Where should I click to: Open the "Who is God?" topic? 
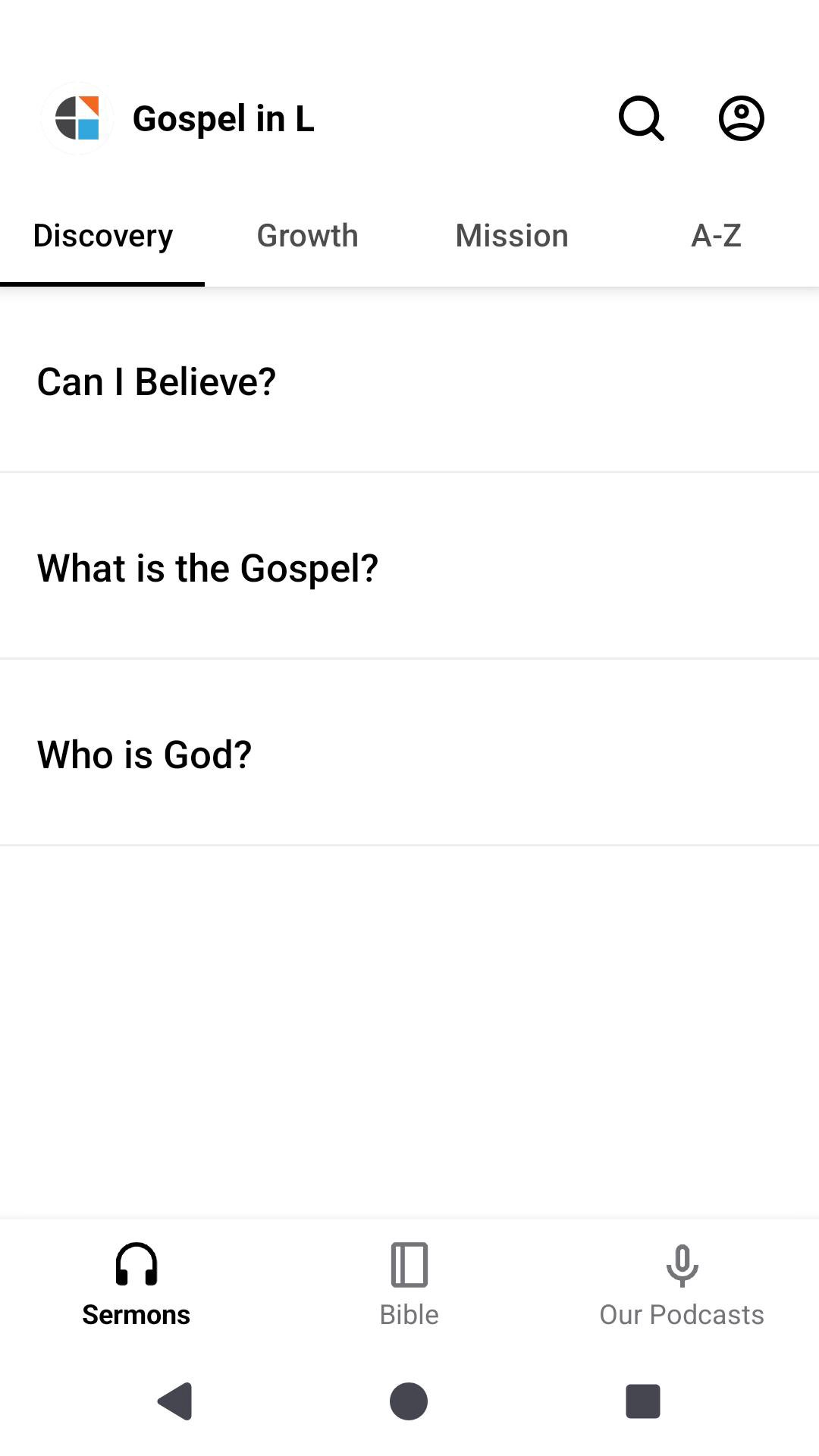(x=144, y=755)
